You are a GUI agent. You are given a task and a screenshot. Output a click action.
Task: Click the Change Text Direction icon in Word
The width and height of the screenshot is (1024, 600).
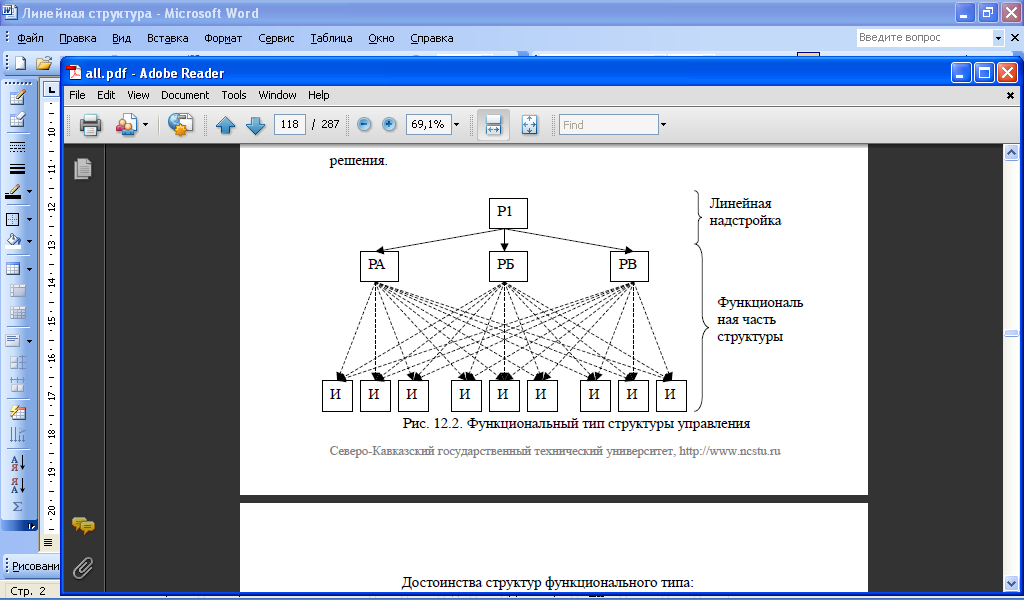click(x=18, y=434)
